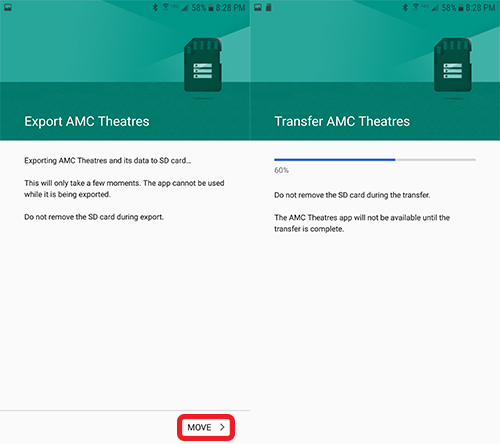This screenshot has width=500, height=444.
Task: Tap the Bluetooth icon in right status bar
Action: click(x=405, y=7)
